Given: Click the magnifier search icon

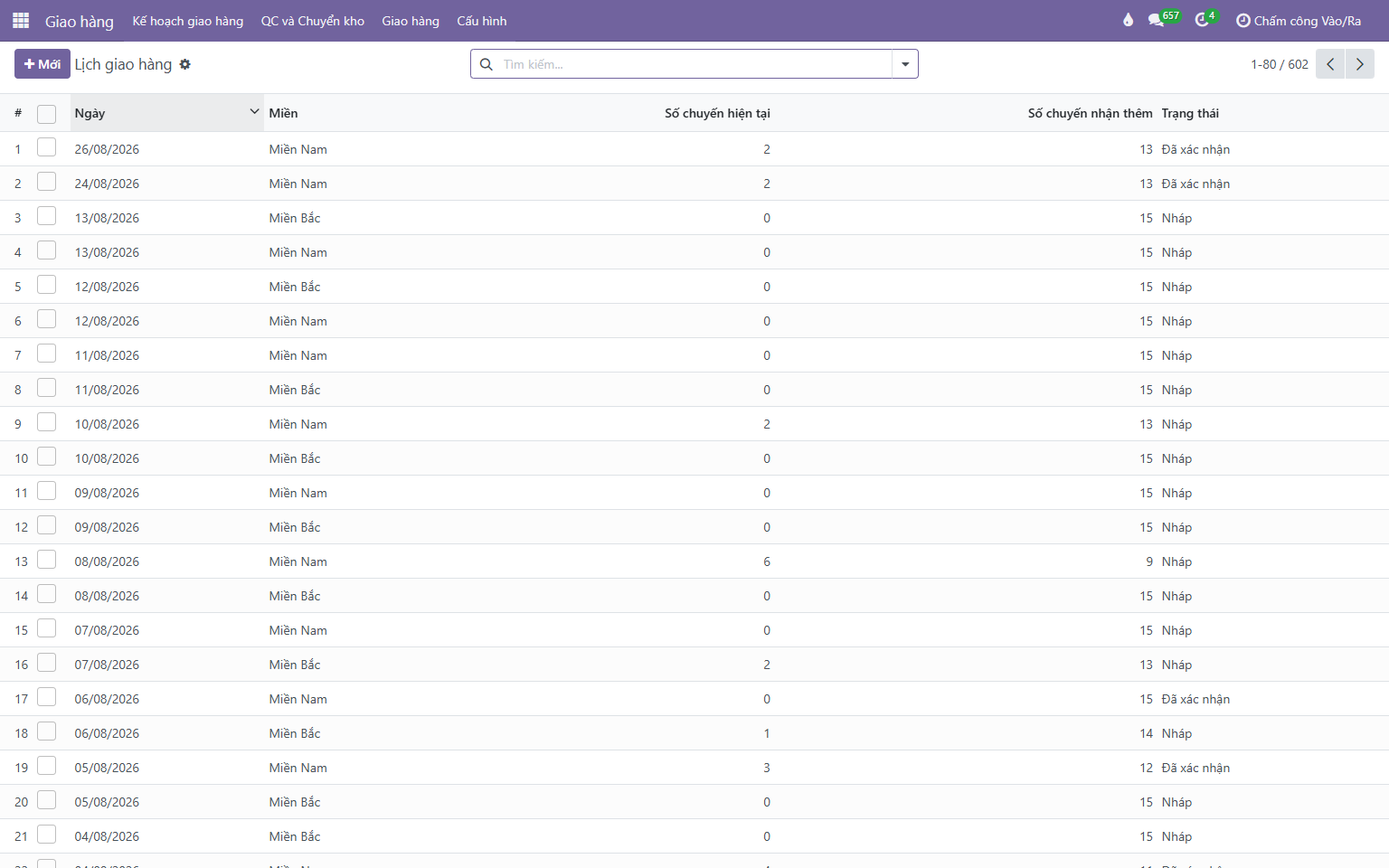Looking at the screenshot, I should pyautogui.click(x=487, y=64).
